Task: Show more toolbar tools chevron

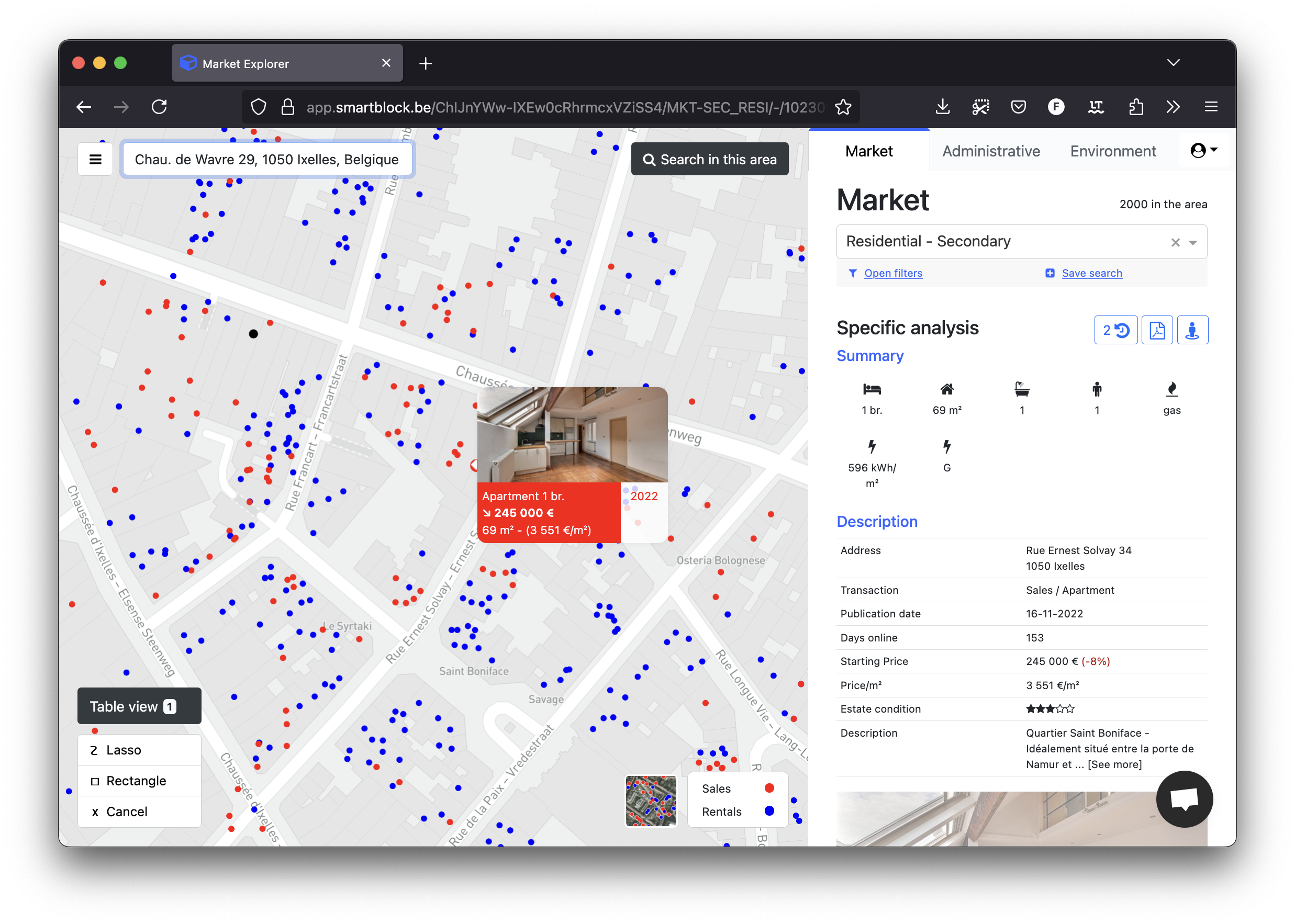Action: (1173, 107)
